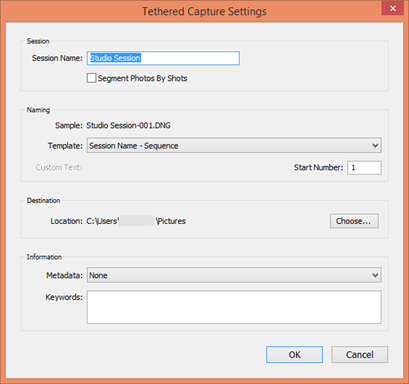Open the Template dropdown
Screen dimensions: 409x384
[234, 146]
